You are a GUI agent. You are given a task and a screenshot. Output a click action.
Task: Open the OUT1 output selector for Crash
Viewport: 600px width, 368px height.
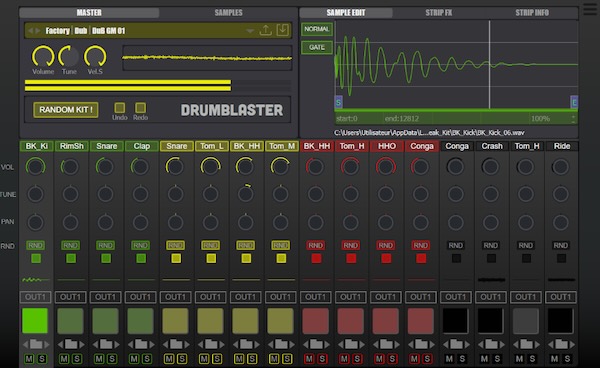(x=491, y=297)
